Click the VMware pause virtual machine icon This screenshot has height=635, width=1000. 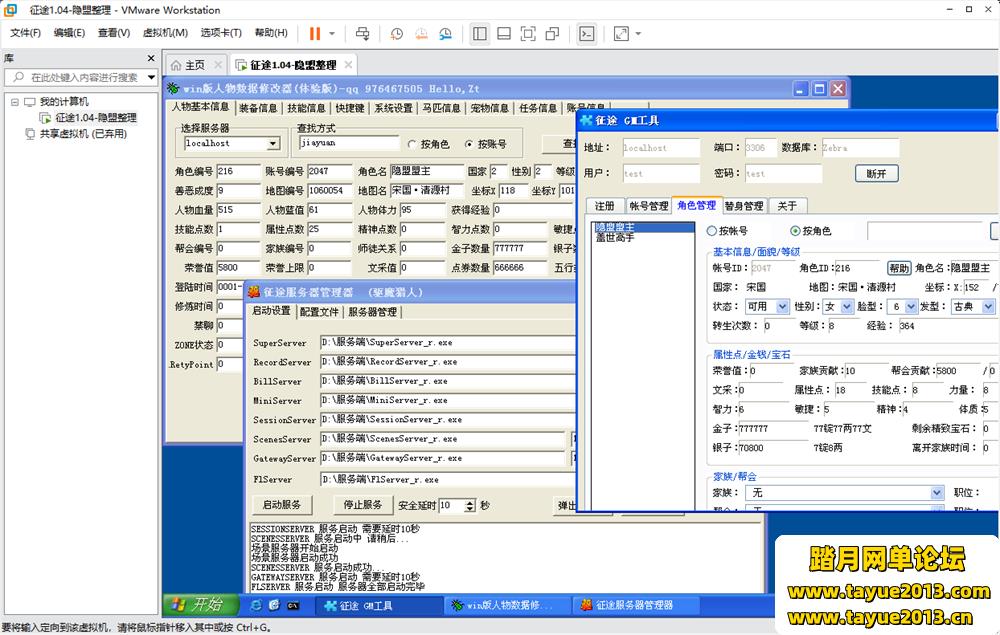point(314,33)
